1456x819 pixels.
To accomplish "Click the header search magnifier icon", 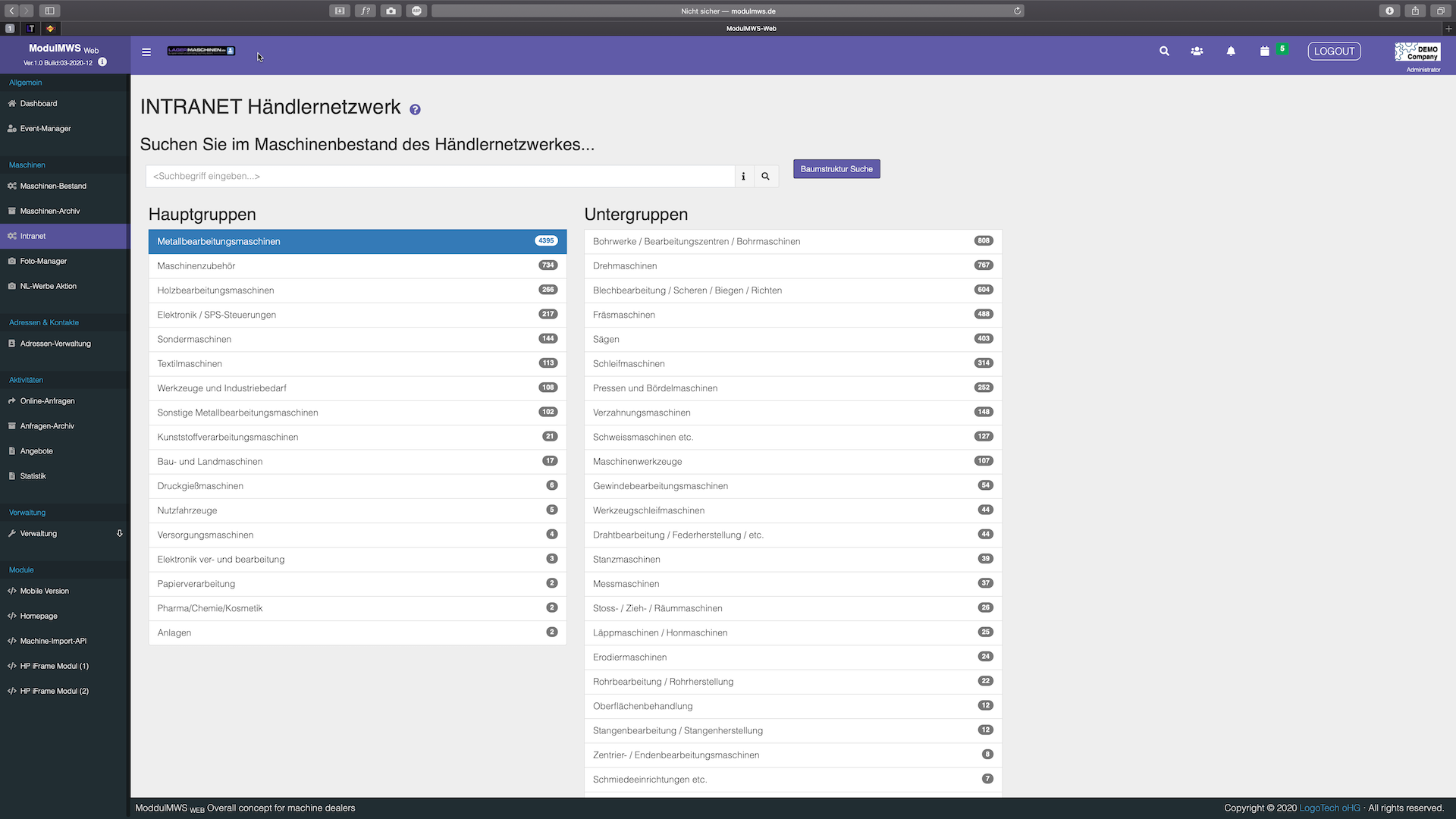I will (1164, 52).
